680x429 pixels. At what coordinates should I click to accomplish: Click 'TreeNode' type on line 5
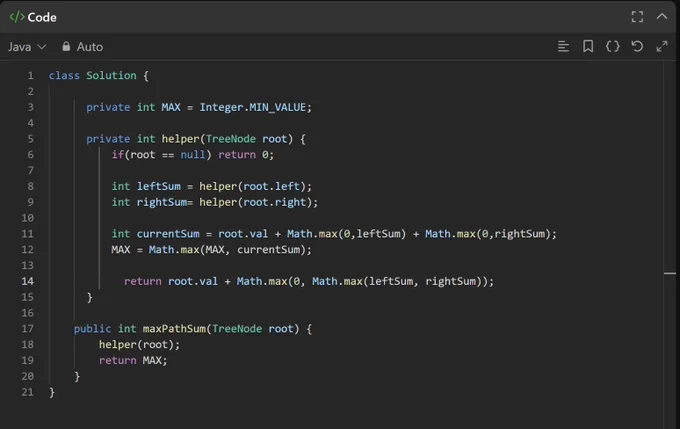pyautogui.click(x=230, y=139)
